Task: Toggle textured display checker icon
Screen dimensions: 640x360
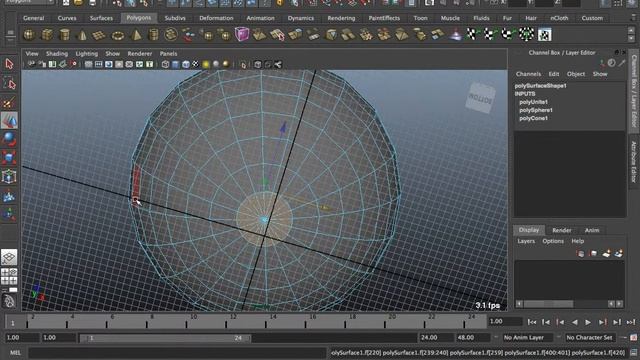Action: point(196,64)
